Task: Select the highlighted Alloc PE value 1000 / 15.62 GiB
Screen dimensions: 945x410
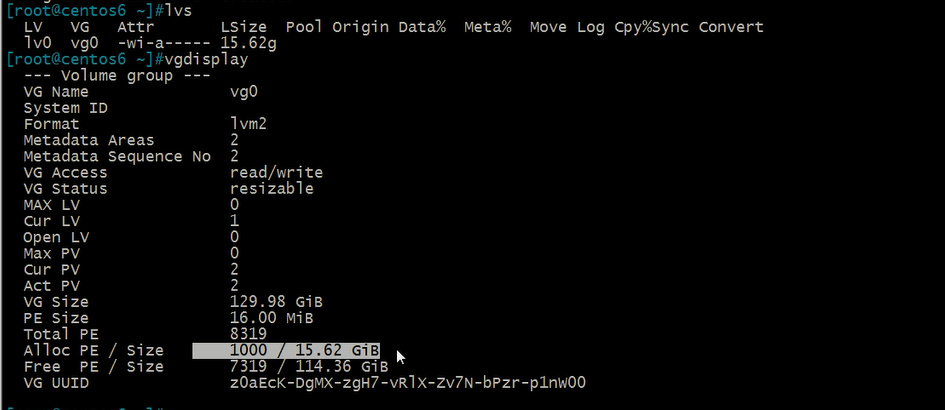Action: [x=304, y=350]
